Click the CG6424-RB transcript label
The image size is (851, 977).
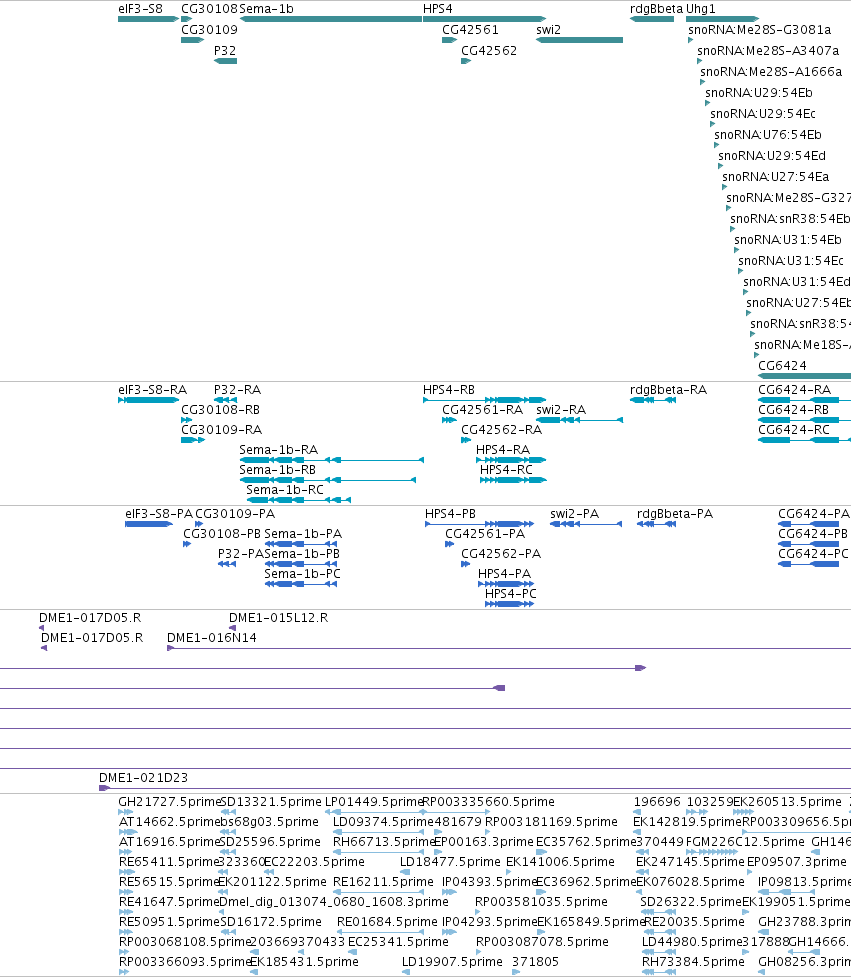pyautogui.click(x=794, y=409)
